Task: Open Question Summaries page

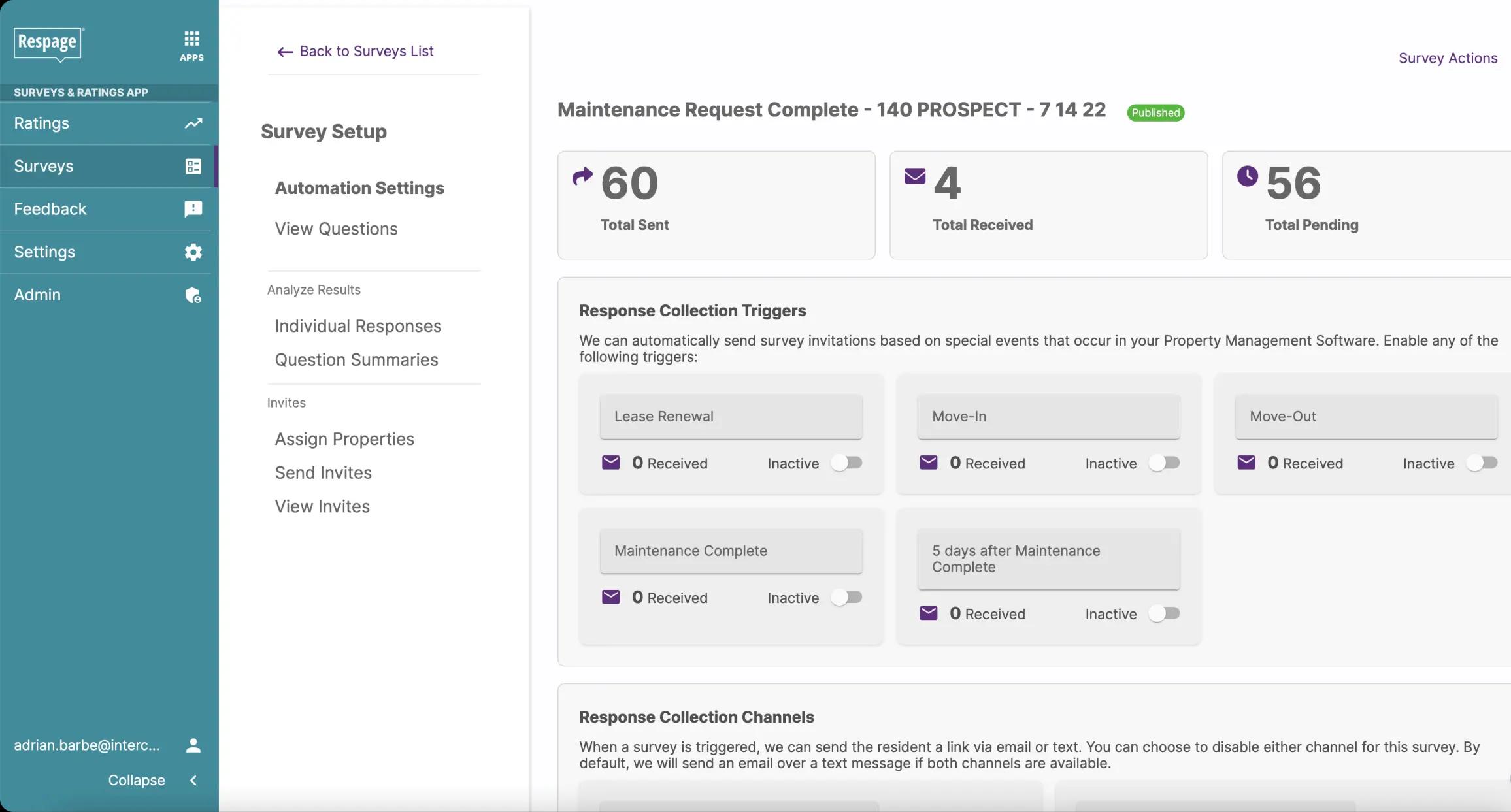Action: (x=356, y=360)
